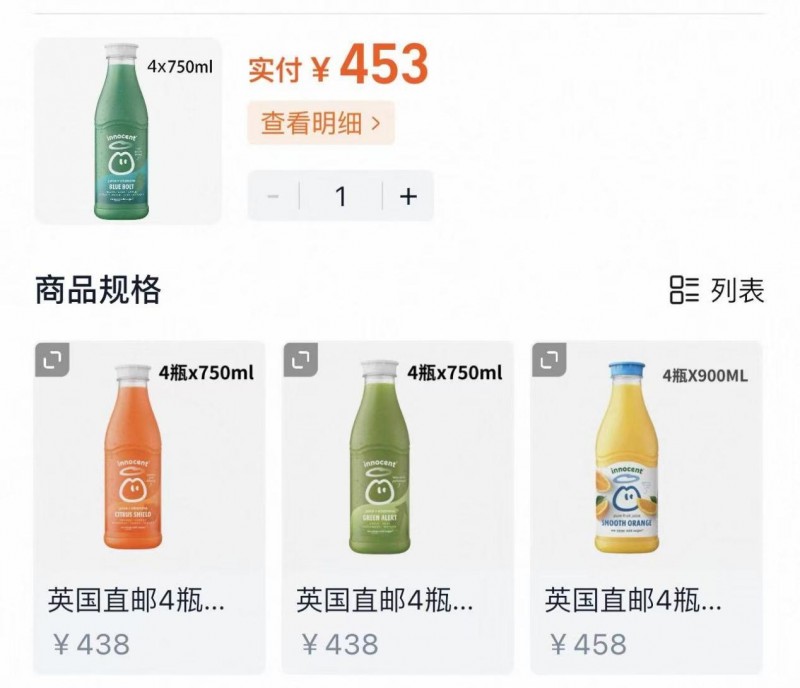
Task: Open the 英国直邮4瓶 title under Citrus Shield
Action: [136, 600]
